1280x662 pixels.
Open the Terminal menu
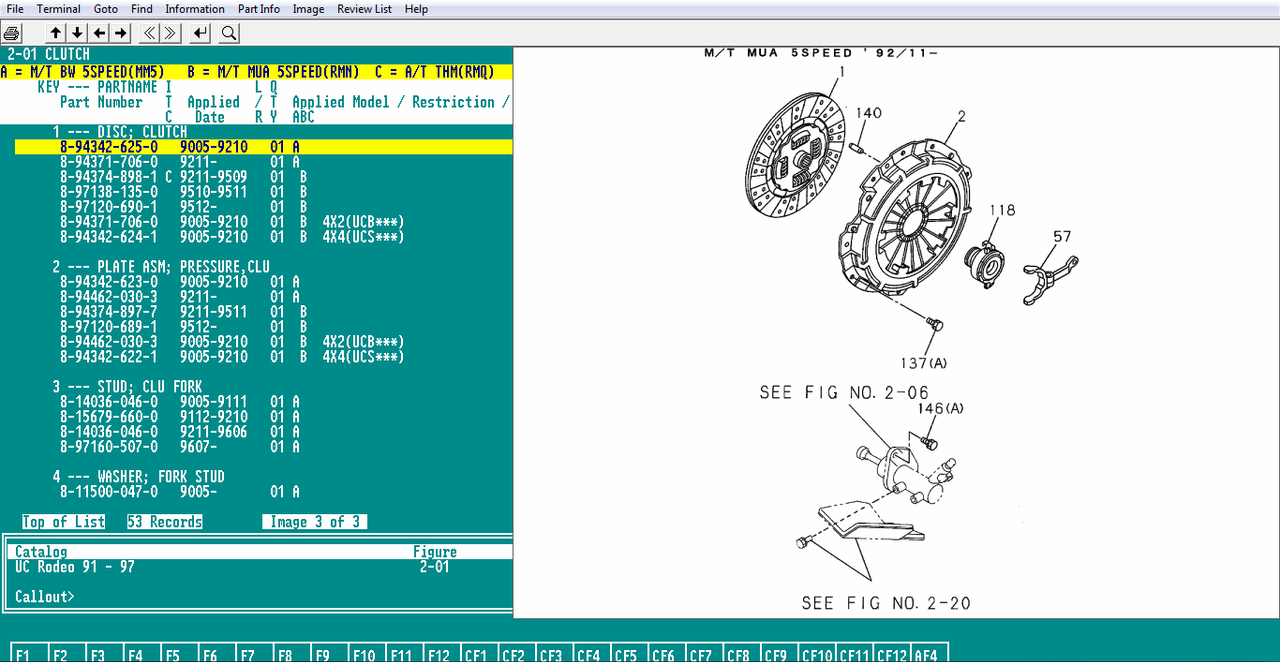[59, 9]
